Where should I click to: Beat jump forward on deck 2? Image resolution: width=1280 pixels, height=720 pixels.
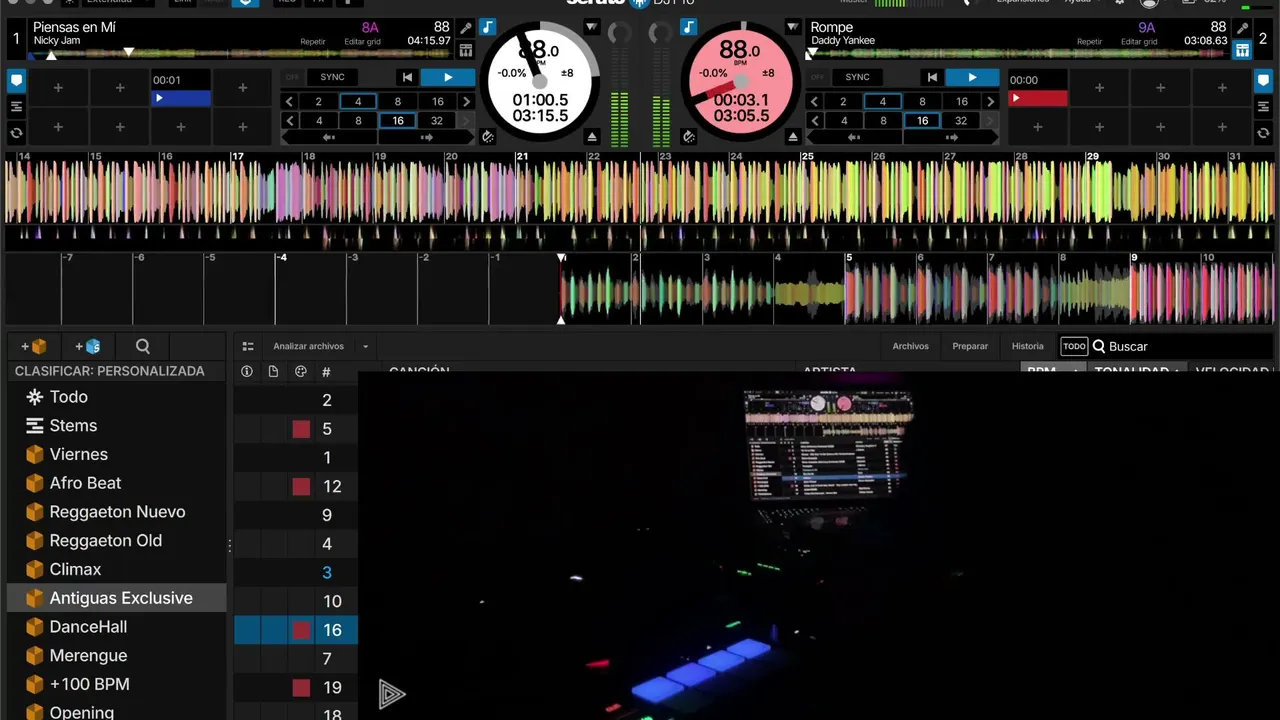951,138
